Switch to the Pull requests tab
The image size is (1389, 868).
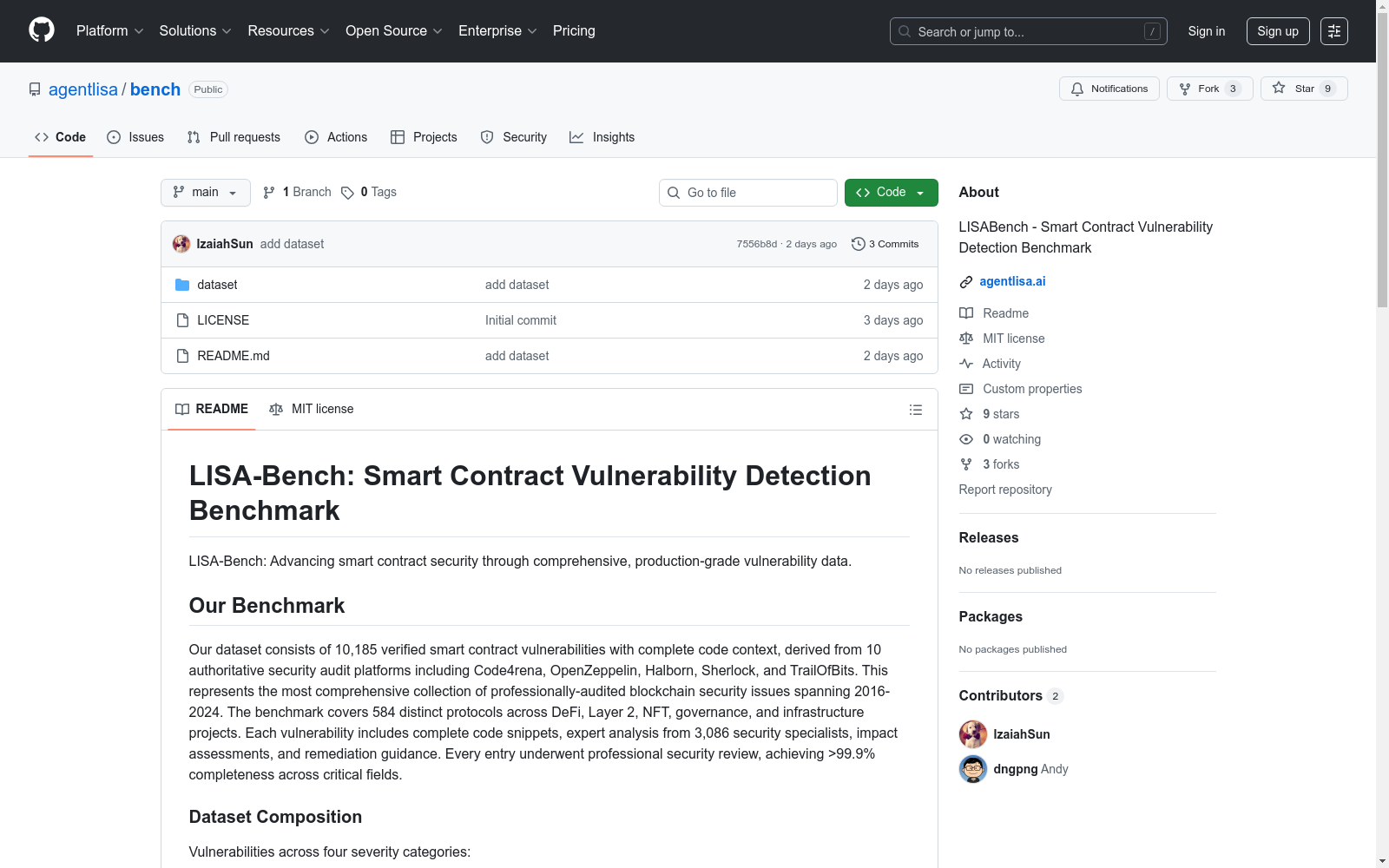234,137
